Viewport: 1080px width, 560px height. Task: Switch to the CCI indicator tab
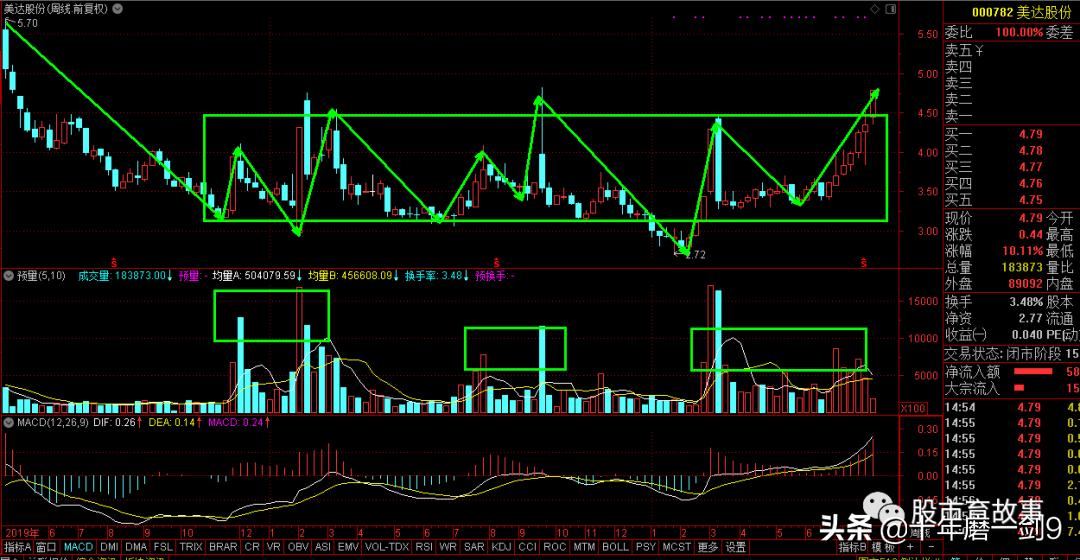pyautogui.click(x=528, y=547)
